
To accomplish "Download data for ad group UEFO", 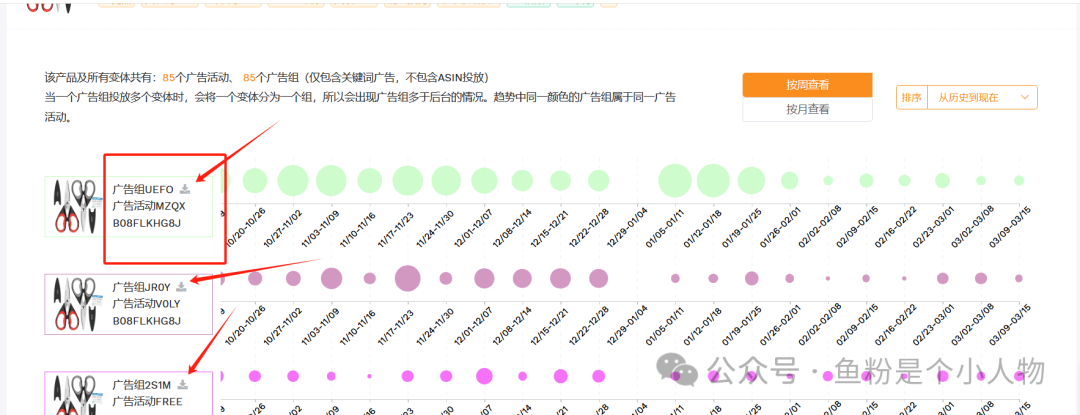I will (x=184, y=189).
